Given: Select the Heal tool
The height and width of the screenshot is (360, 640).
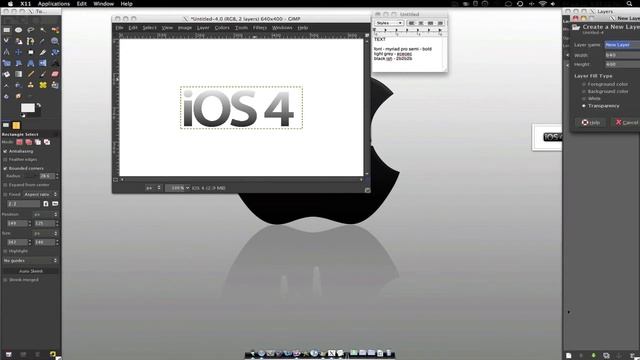Looking at the screenshot, I should (43, 85).
